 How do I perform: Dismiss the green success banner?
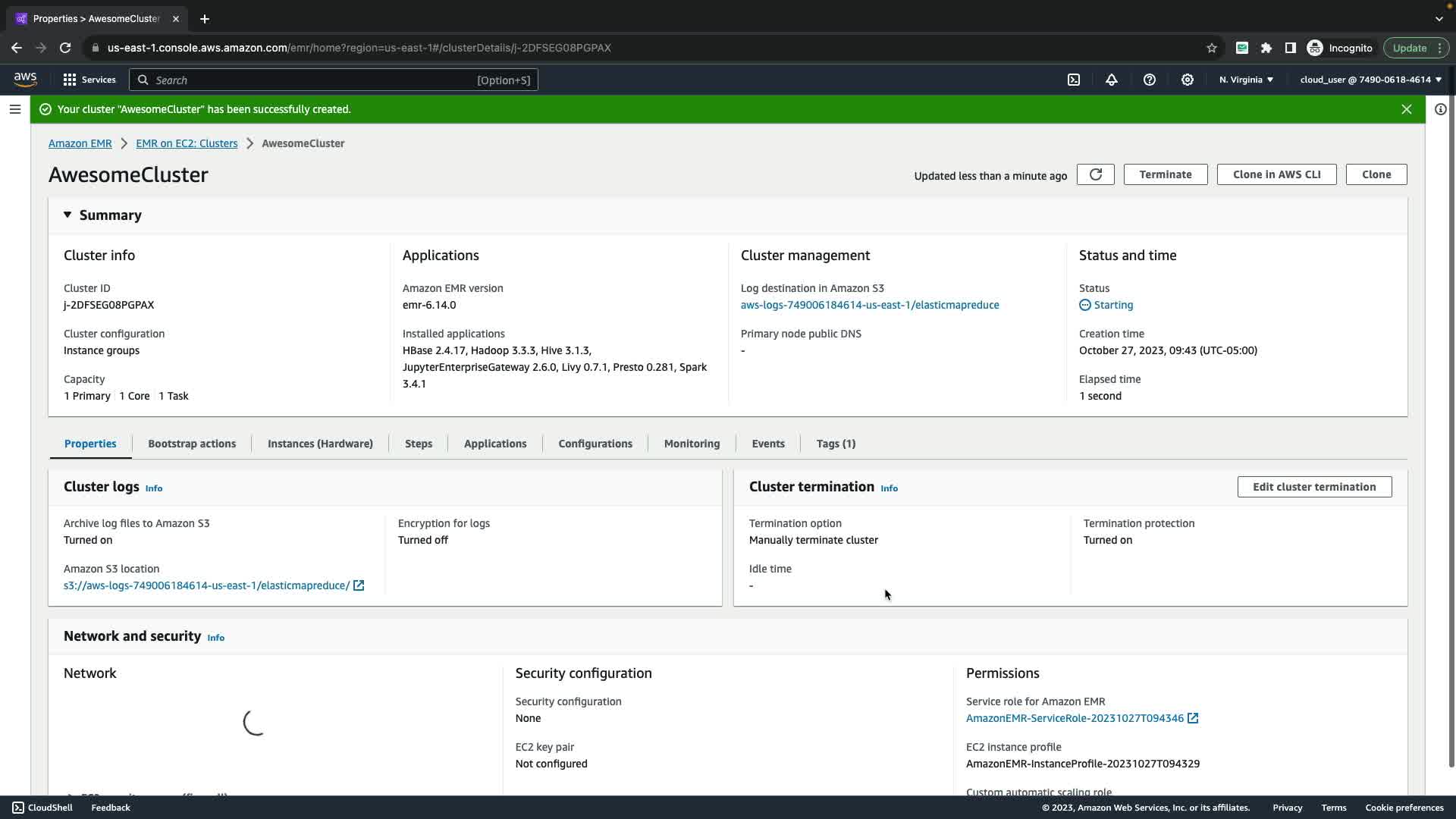click(x=1407, y=109)
